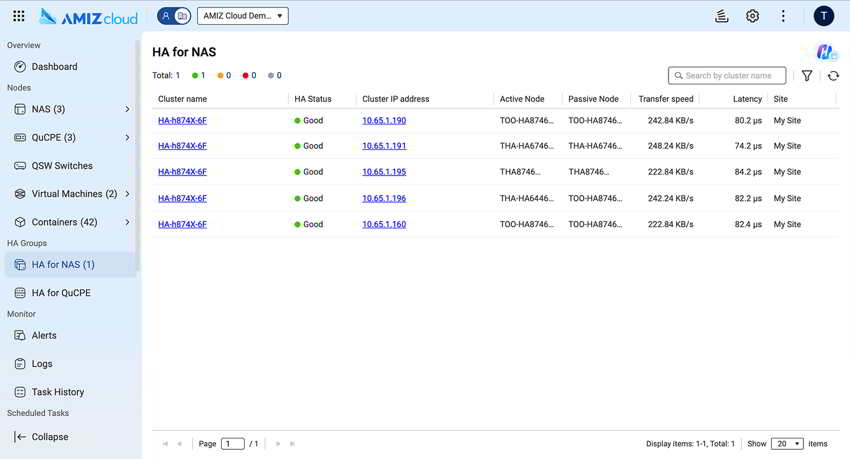Expand the NAS (3) node group
This screenshot has width=850, height=459.
coord(127,109)
